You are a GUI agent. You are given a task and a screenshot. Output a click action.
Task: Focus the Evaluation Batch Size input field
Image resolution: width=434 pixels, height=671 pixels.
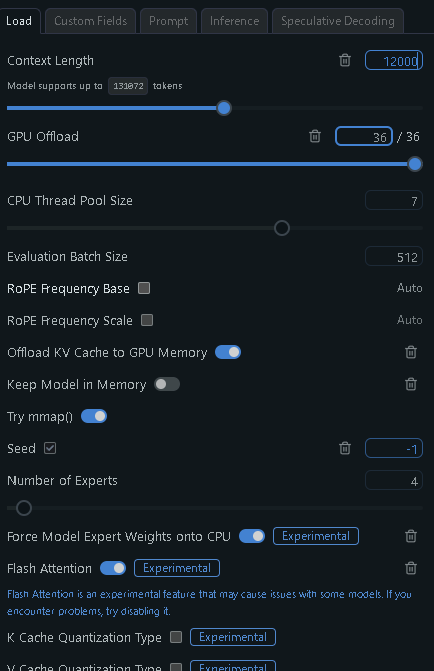click(394, 257)
